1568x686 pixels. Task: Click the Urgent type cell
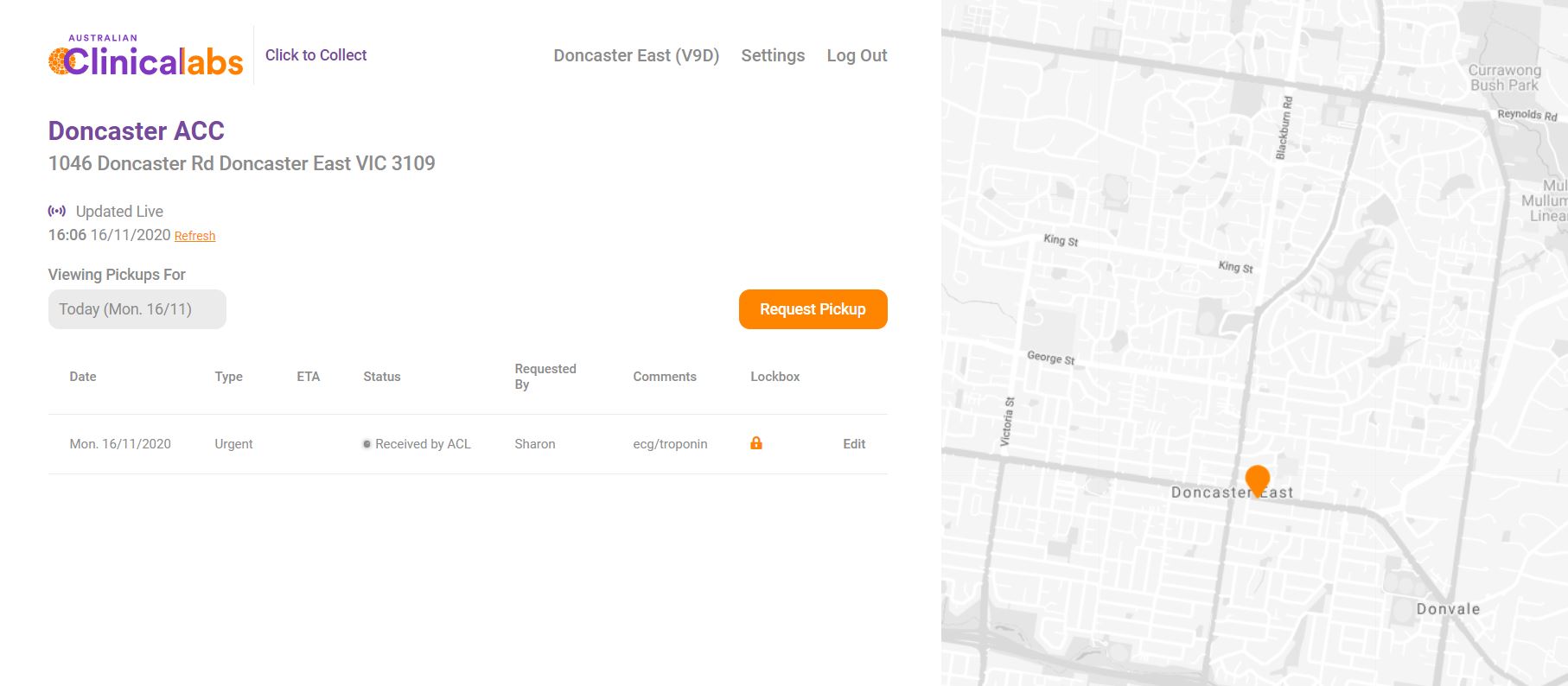[233, 444]
